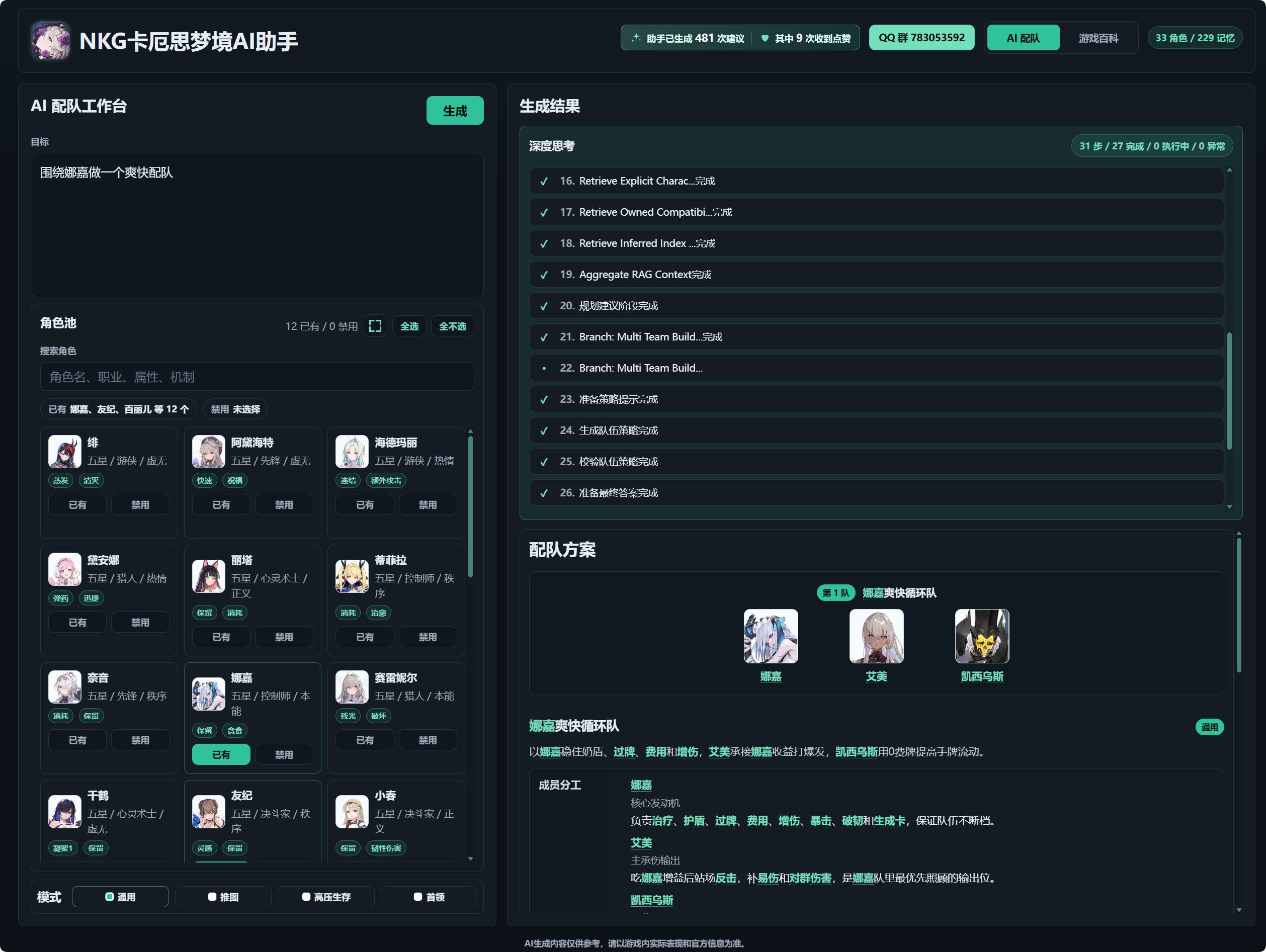Expand step 21 Branch: Multi Team Build
1266x952 pixels.
click(x=876, y=337)
